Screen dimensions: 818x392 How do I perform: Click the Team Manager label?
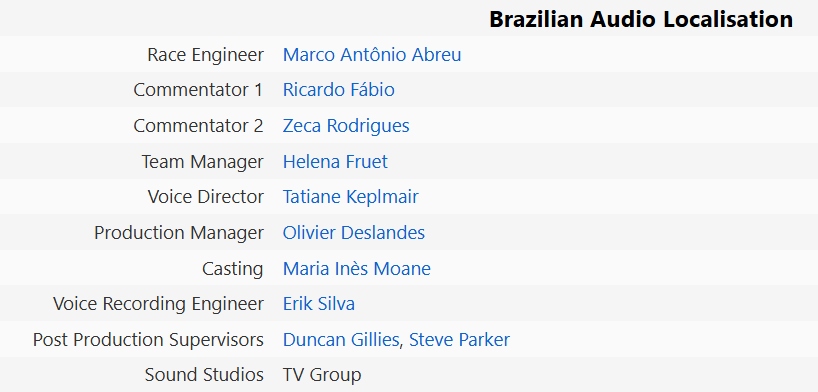pyautogui.click(x=202, y=162)
